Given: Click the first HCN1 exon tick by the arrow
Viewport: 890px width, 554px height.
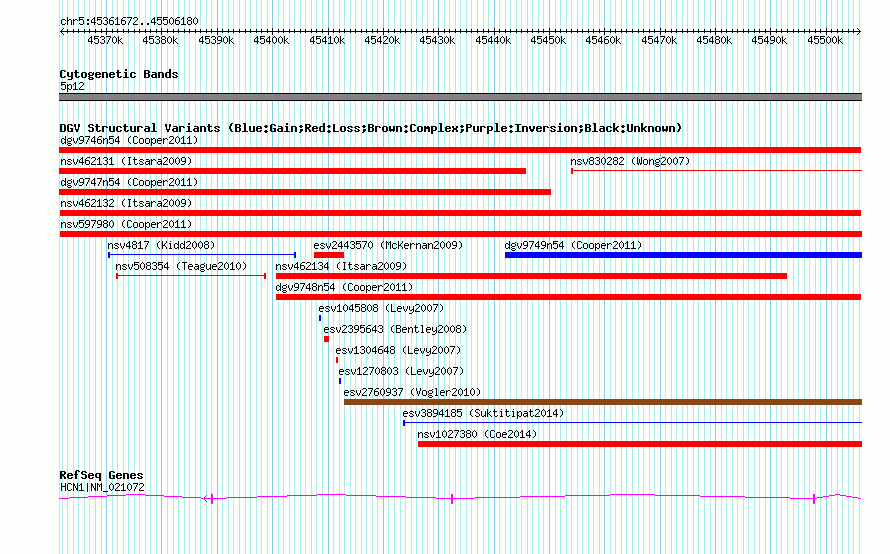Looking at the screenshot, I should pyautogui.click(x=212, y=499).
